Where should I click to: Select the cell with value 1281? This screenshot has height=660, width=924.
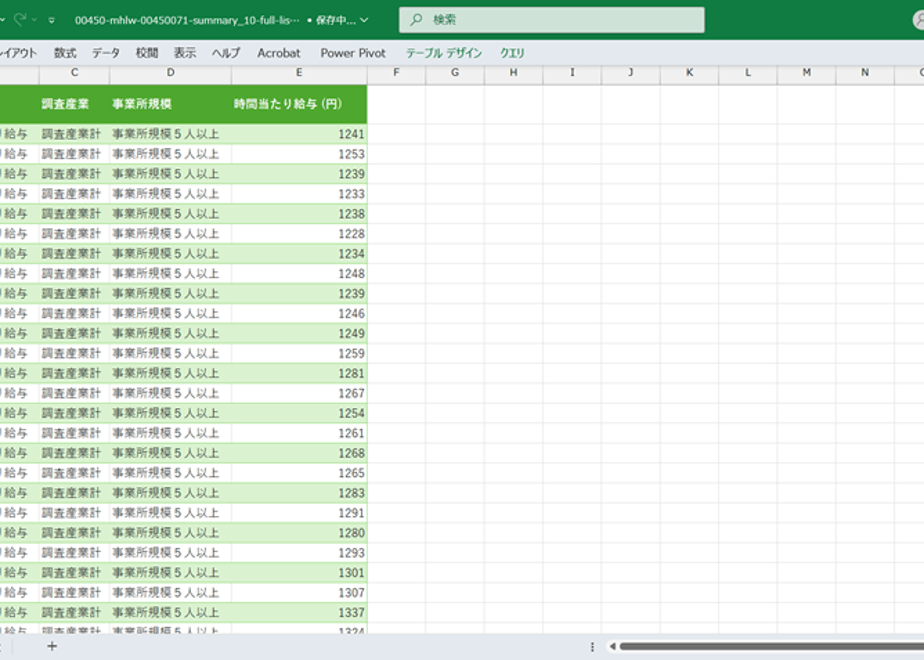[x=299, y=374]
